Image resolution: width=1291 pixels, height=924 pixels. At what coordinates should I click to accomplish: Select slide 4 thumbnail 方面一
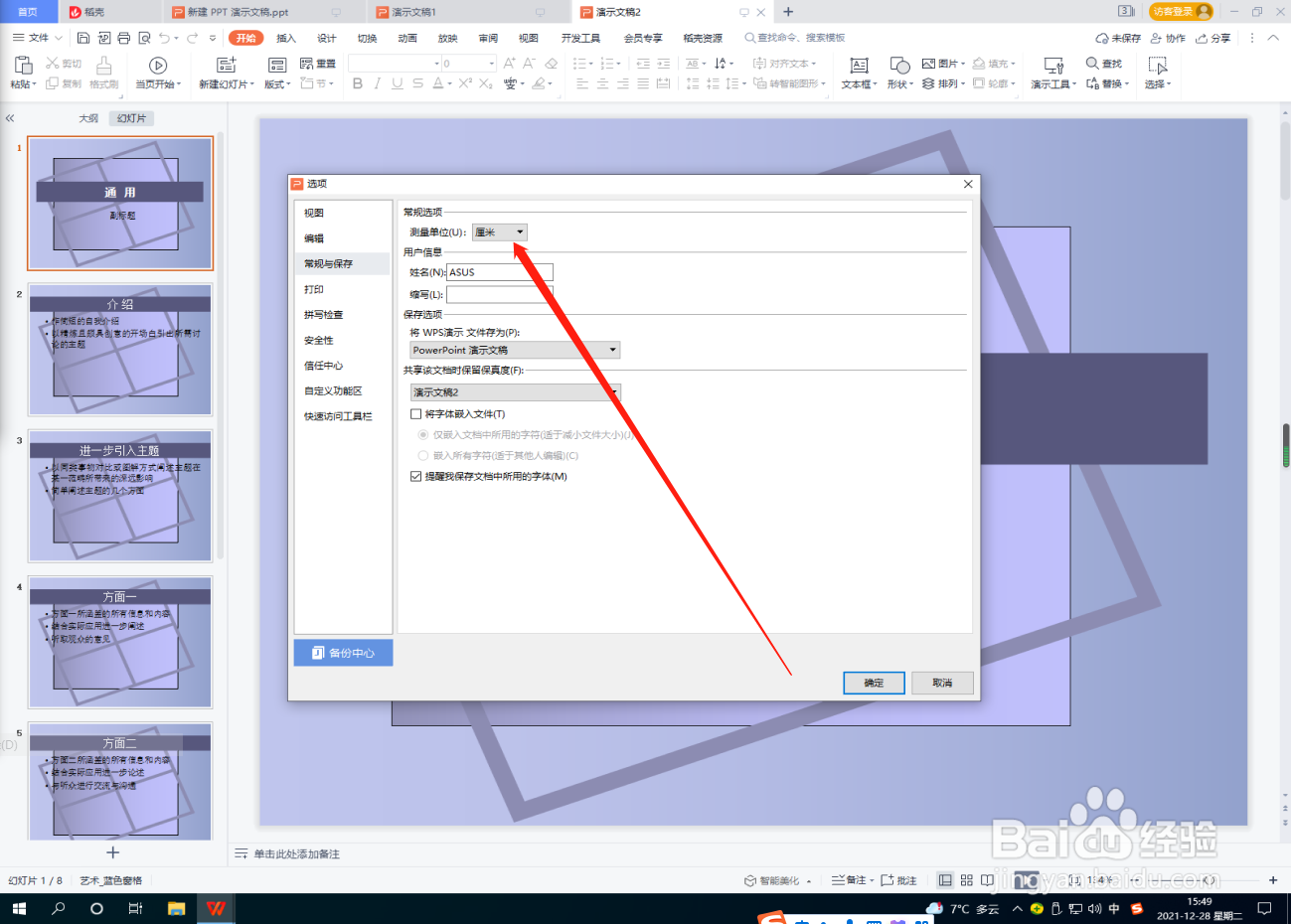pos(120,642)
